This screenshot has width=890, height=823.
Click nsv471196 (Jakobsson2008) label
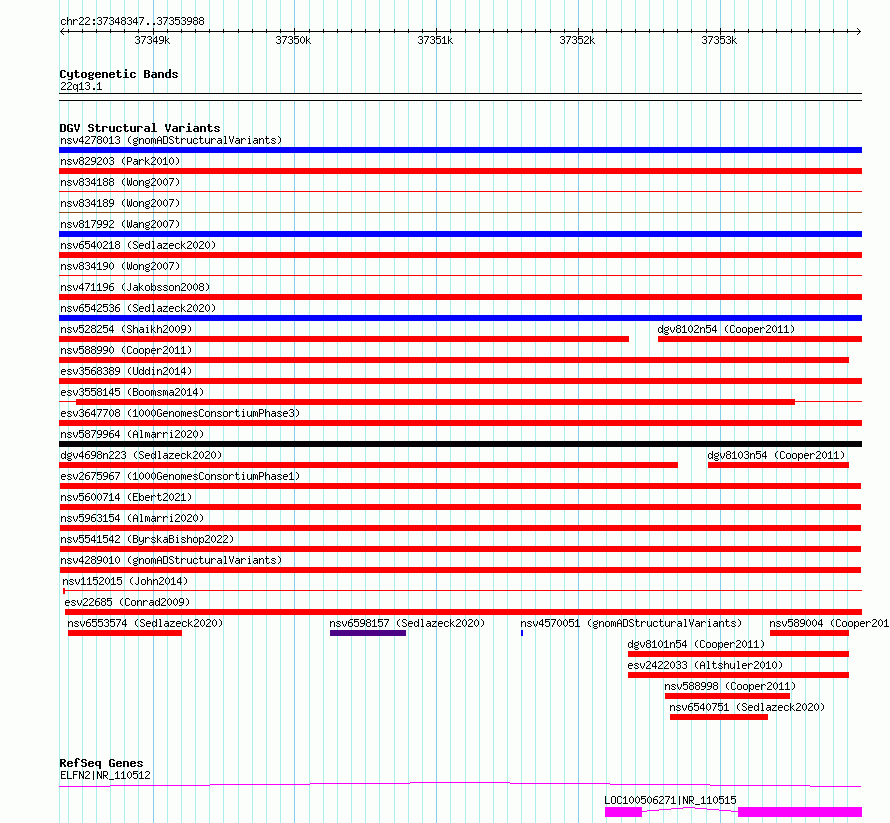click(135, 287)
